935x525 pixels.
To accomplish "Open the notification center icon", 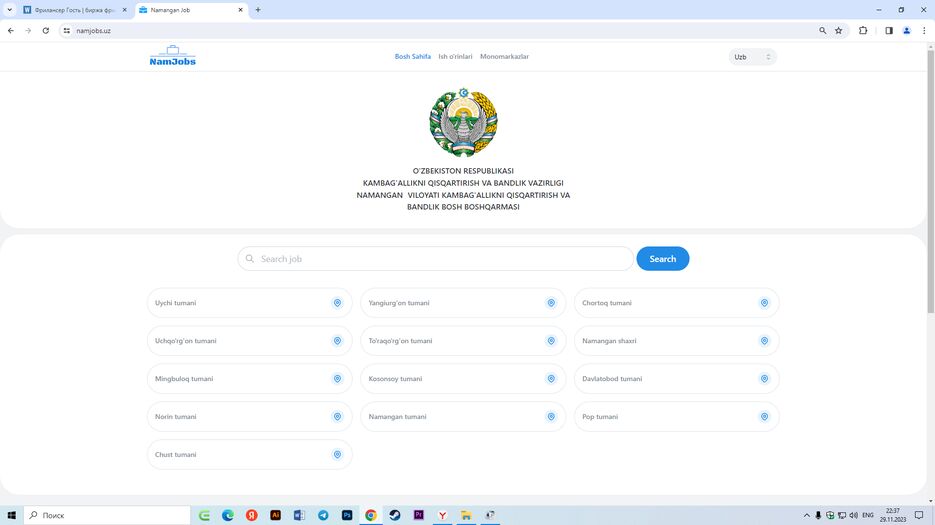I will point(919,515).
